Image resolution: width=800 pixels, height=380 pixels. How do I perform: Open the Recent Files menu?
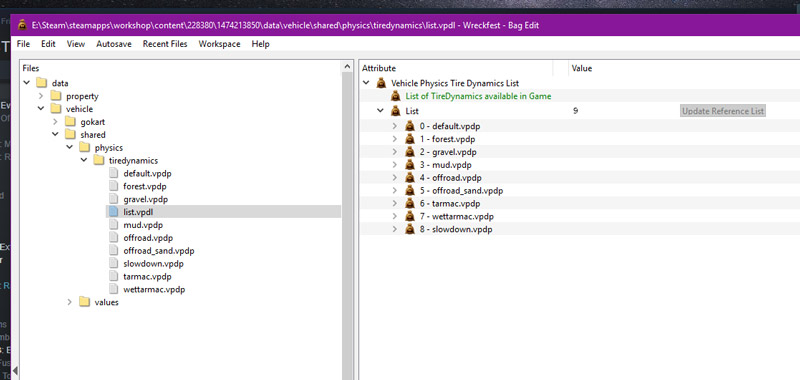tap(165, 44)
